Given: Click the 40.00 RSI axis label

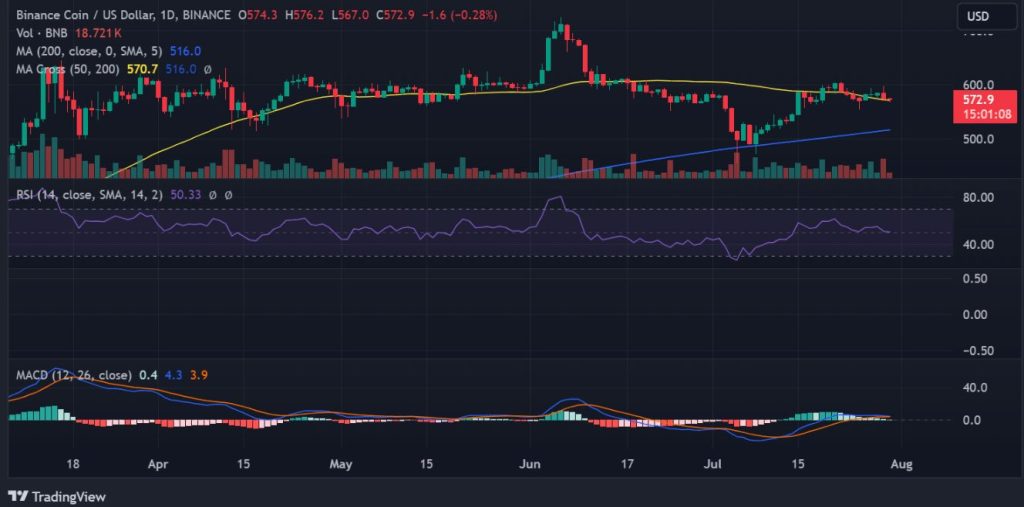Looking at the screenshot, I should click(978, 244).
